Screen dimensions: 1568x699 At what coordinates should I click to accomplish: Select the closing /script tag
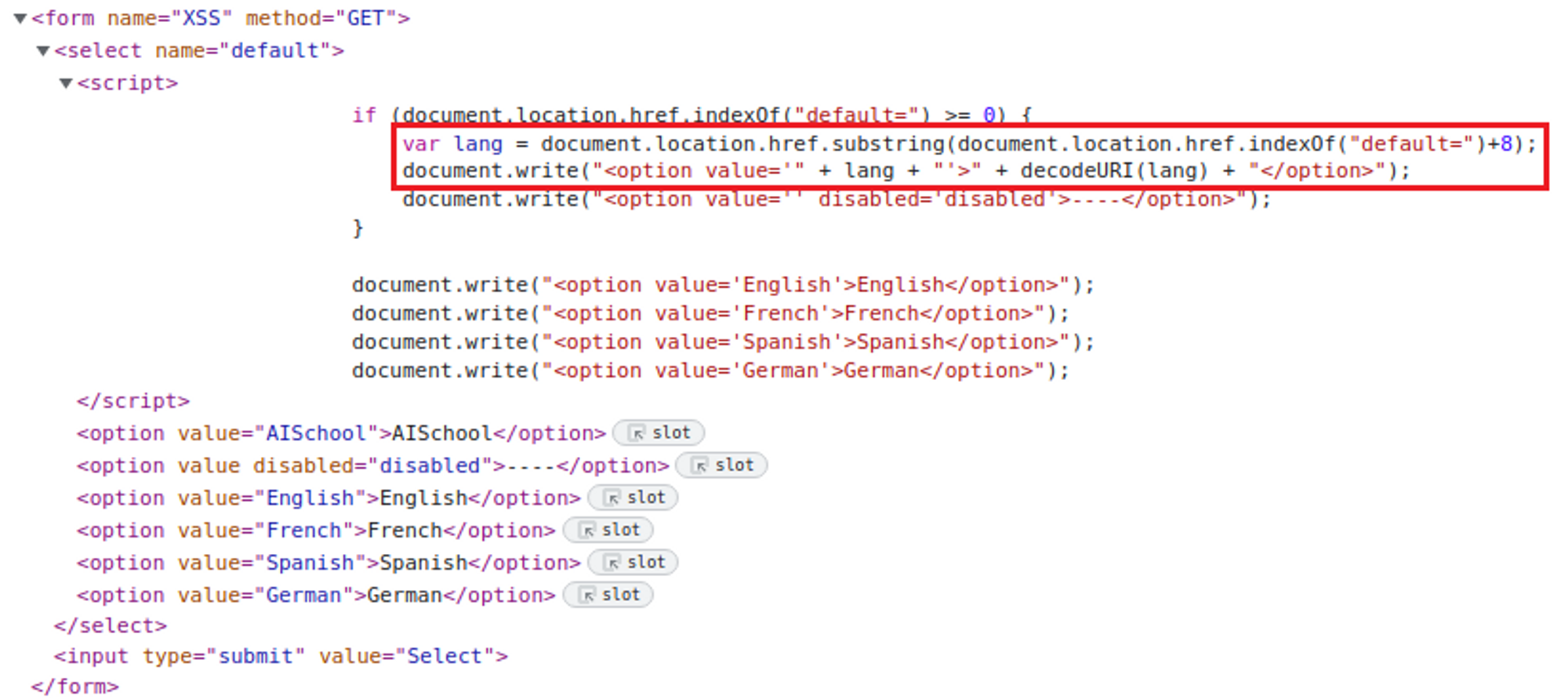133,400
